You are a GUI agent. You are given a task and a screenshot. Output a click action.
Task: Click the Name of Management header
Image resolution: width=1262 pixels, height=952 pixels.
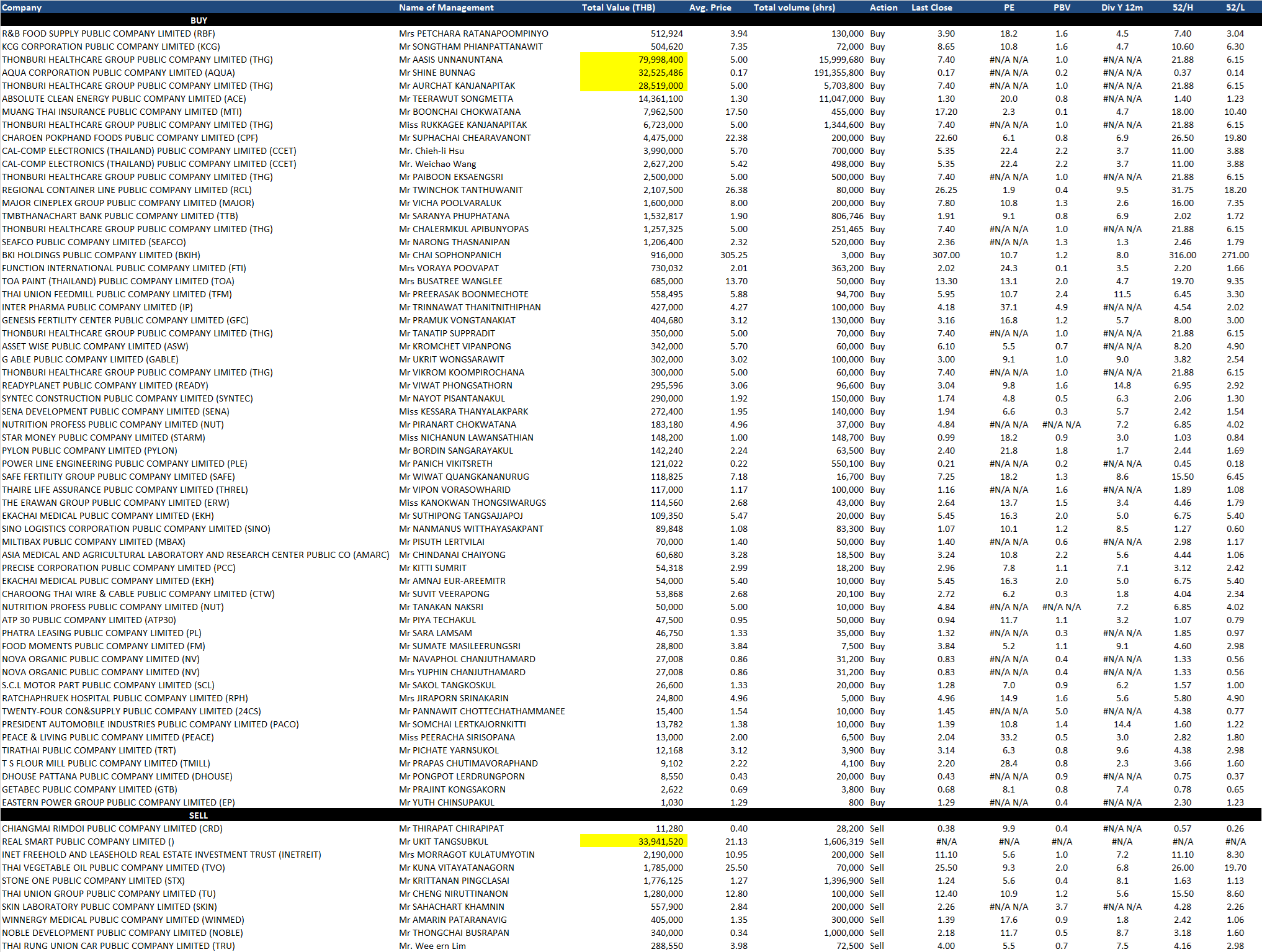(446, 7)
